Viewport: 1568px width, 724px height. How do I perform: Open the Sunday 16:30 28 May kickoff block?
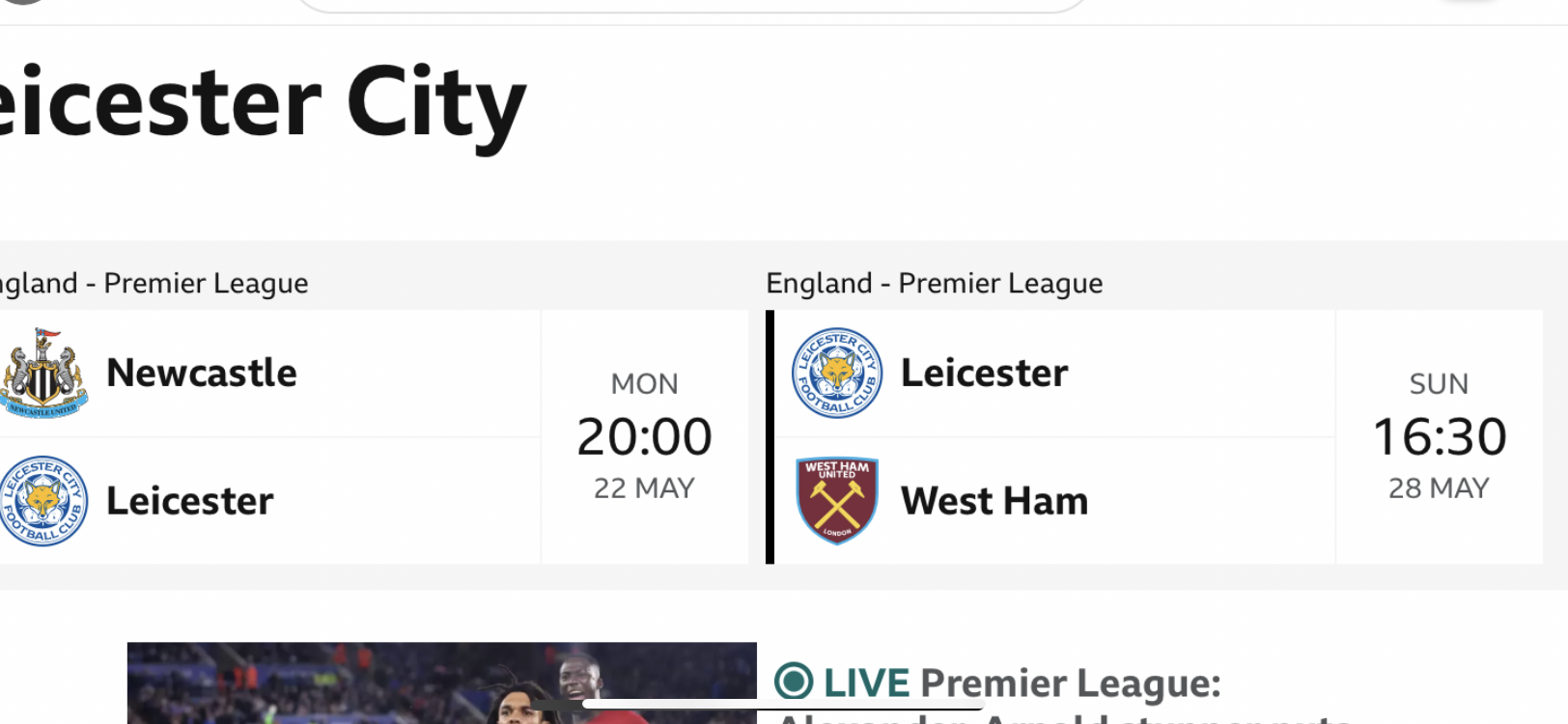coord(1440,437)
